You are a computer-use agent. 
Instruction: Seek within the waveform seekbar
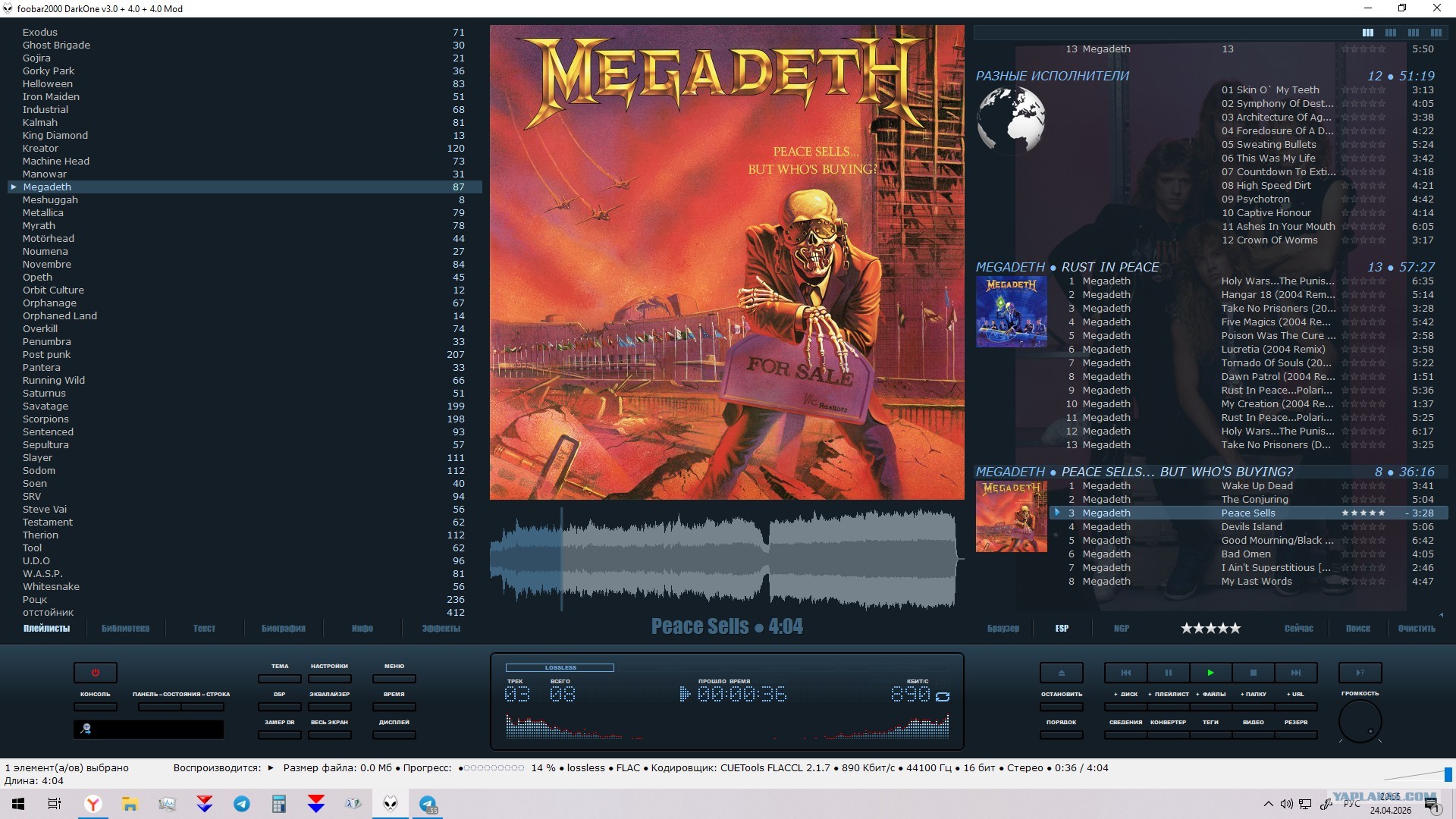[726, 559]
